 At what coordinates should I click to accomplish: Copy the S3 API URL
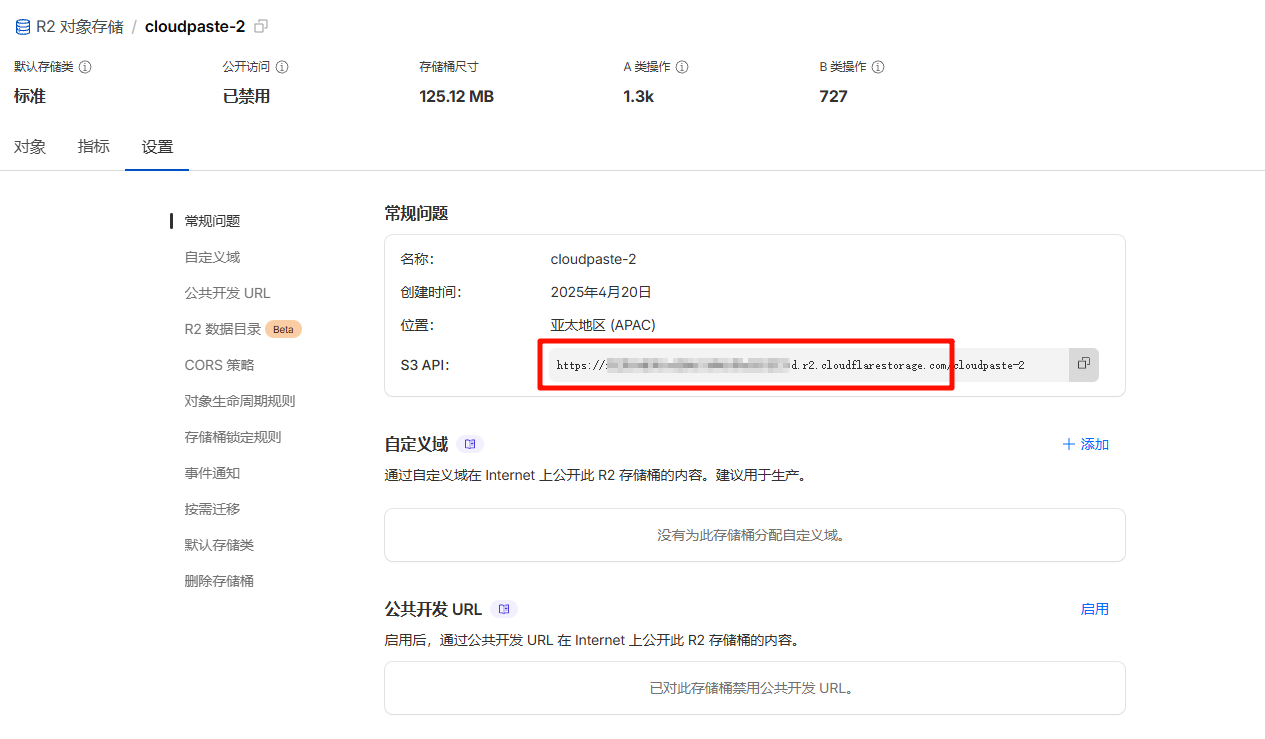click(1083, 365)
